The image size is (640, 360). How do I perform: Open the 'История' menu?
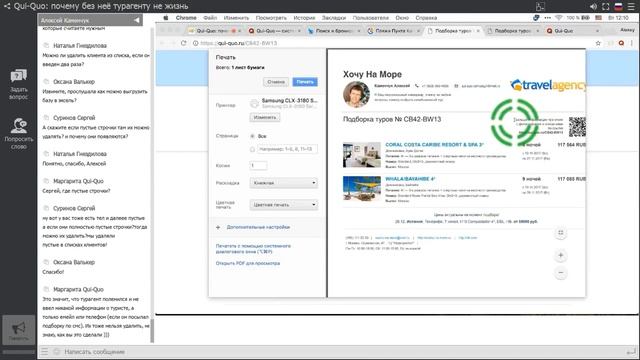[304, 18]
